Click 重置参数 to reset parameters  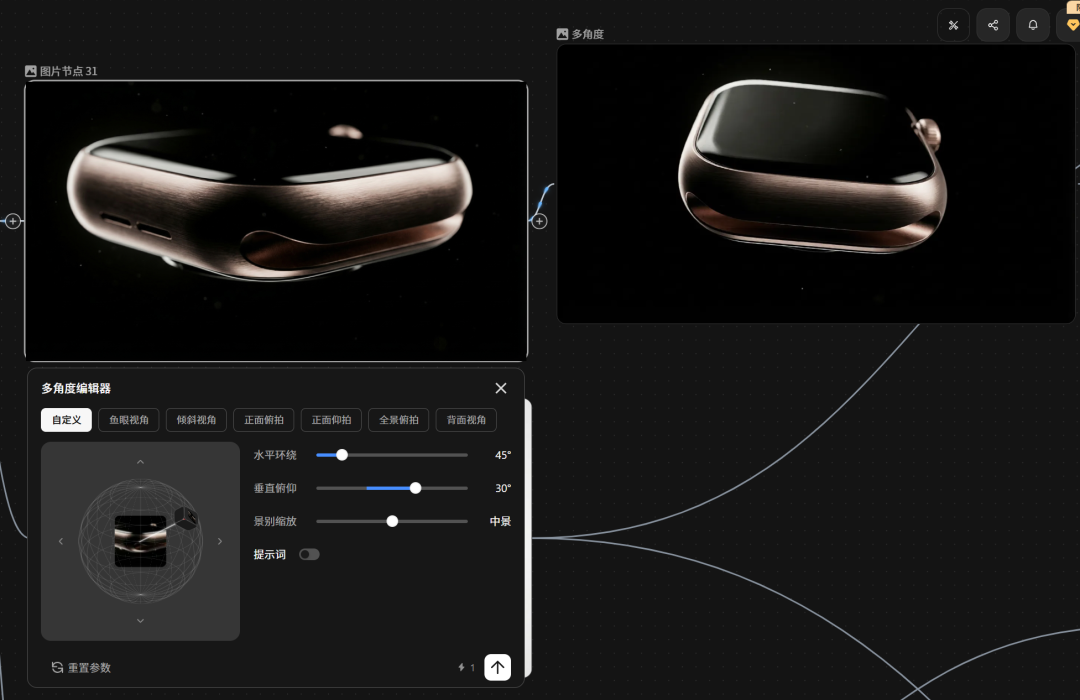coord(81,667)
